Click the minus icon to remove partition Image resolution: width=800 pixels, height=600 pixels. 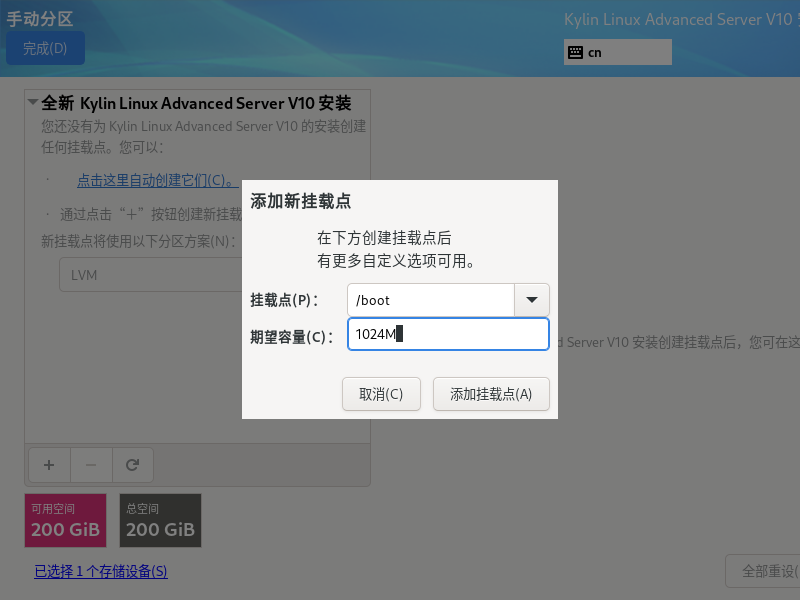(x=90, y=464)
